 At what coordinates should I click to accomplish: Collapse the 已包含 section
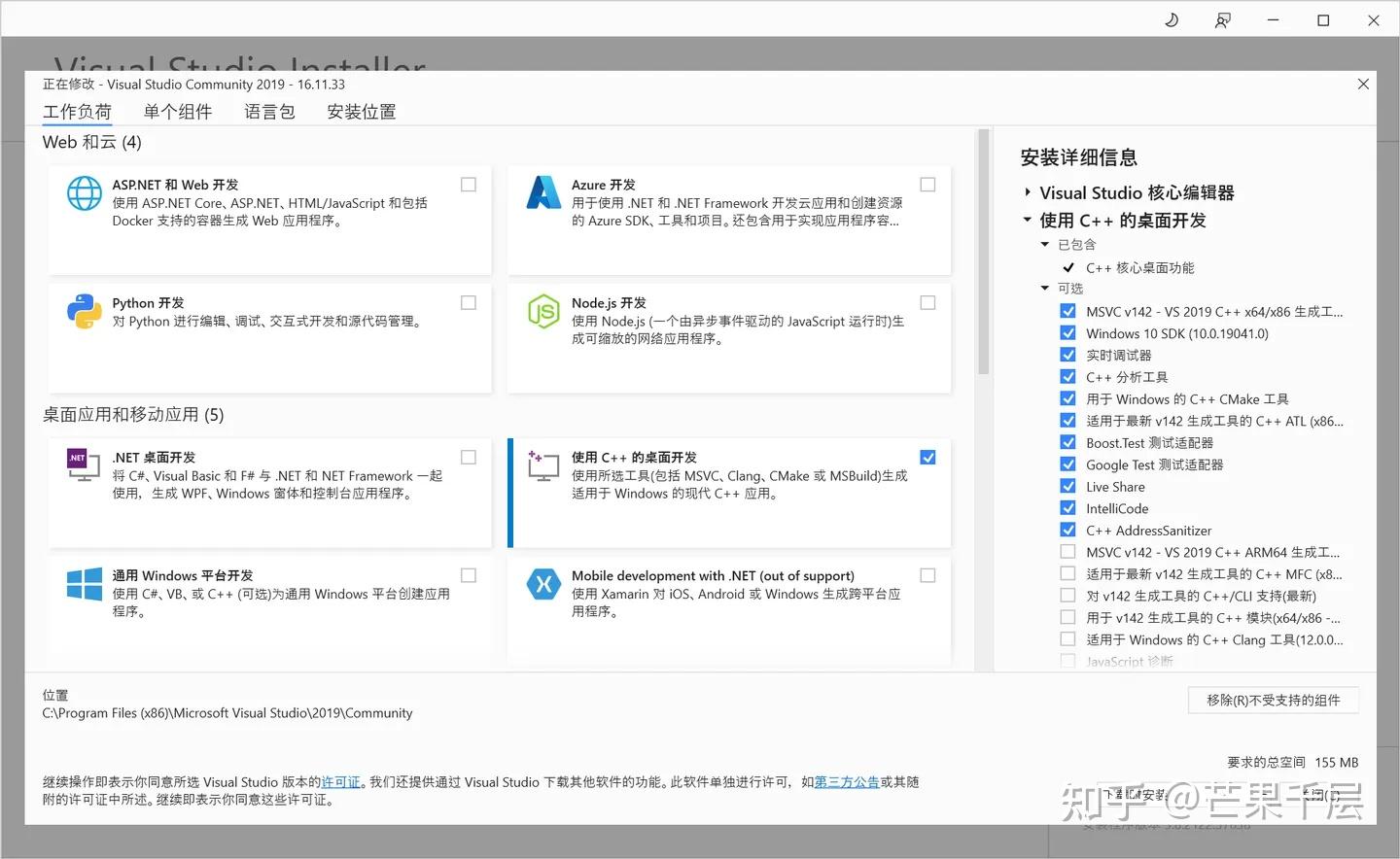(1044, 244)
